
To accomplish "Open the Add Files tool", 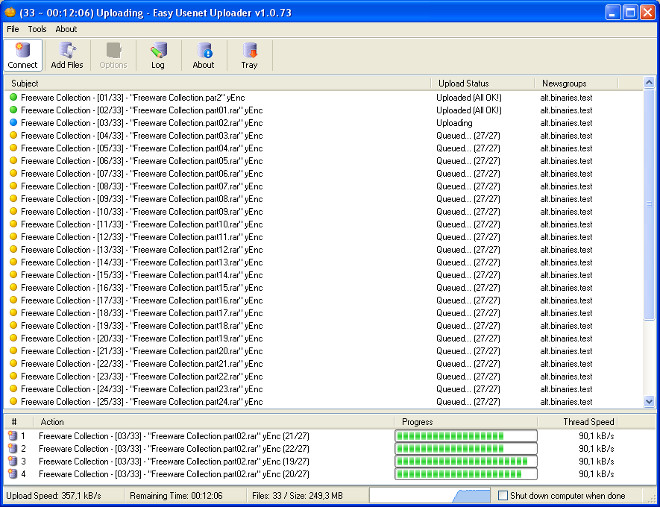I will (x=67, y=55).
